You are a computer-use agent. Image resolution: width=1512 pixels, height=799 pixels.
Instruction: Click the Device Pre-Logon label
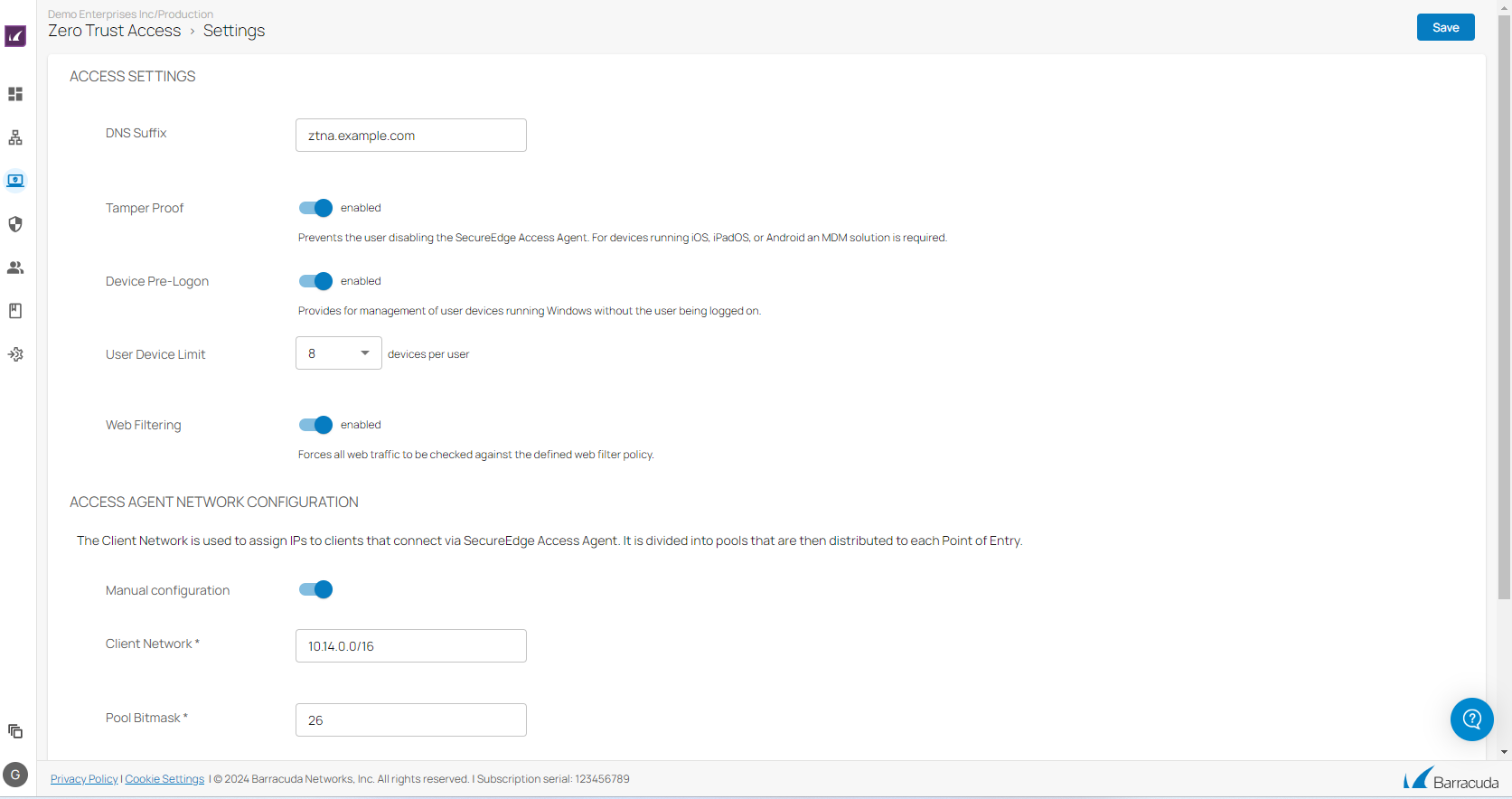click(157, 281)
